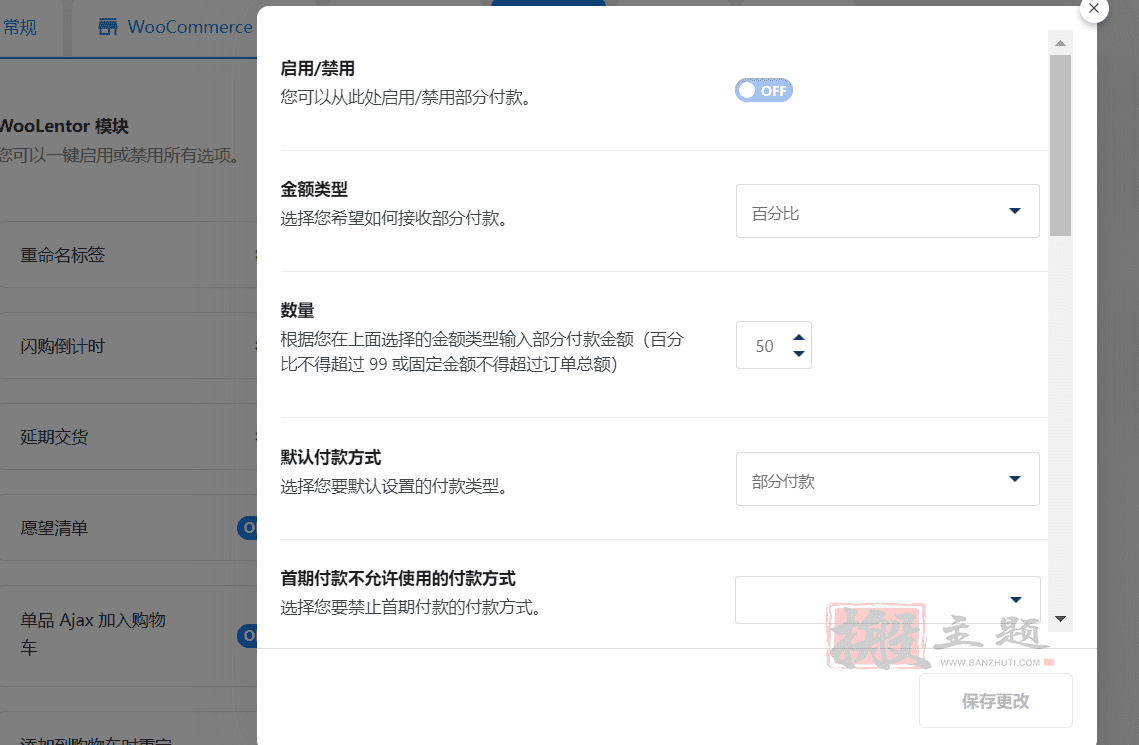Viewport: 1139px width, 745px height.
Task: Select the 重命名标签 module row
Action: click(x=129, y=255)
